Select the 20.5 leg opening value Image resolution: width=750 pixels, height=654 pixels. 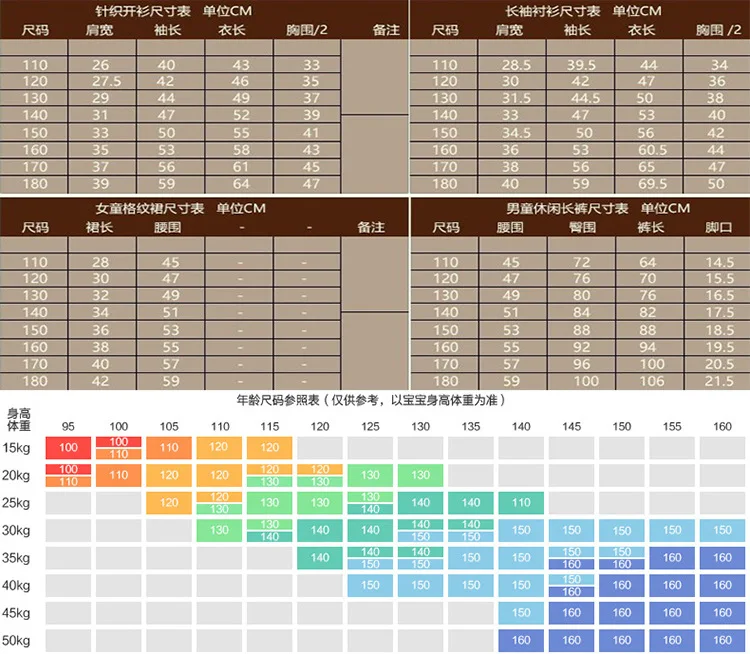pos(719,364)
